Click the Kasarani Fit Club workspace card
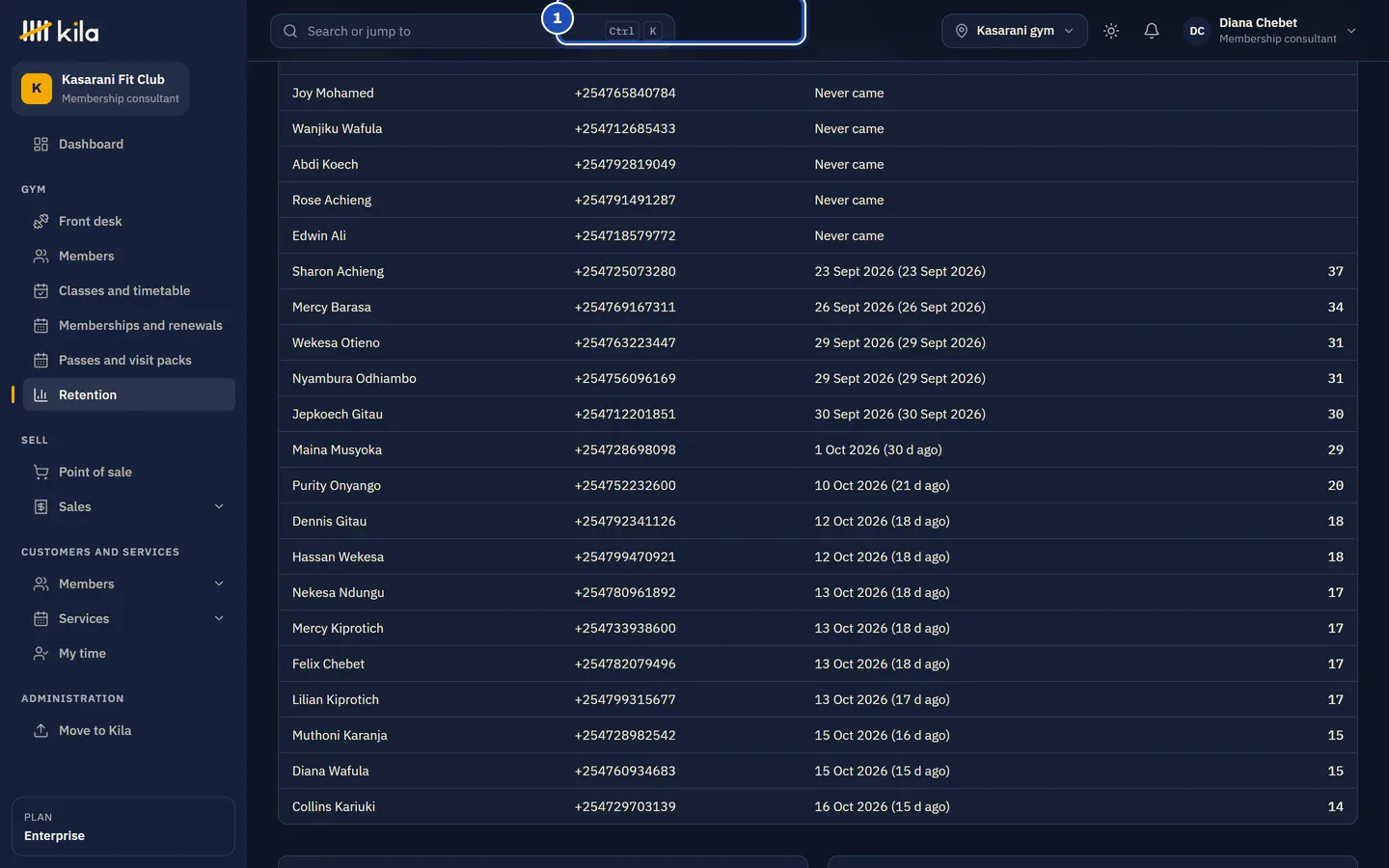 tap(100, 89)
